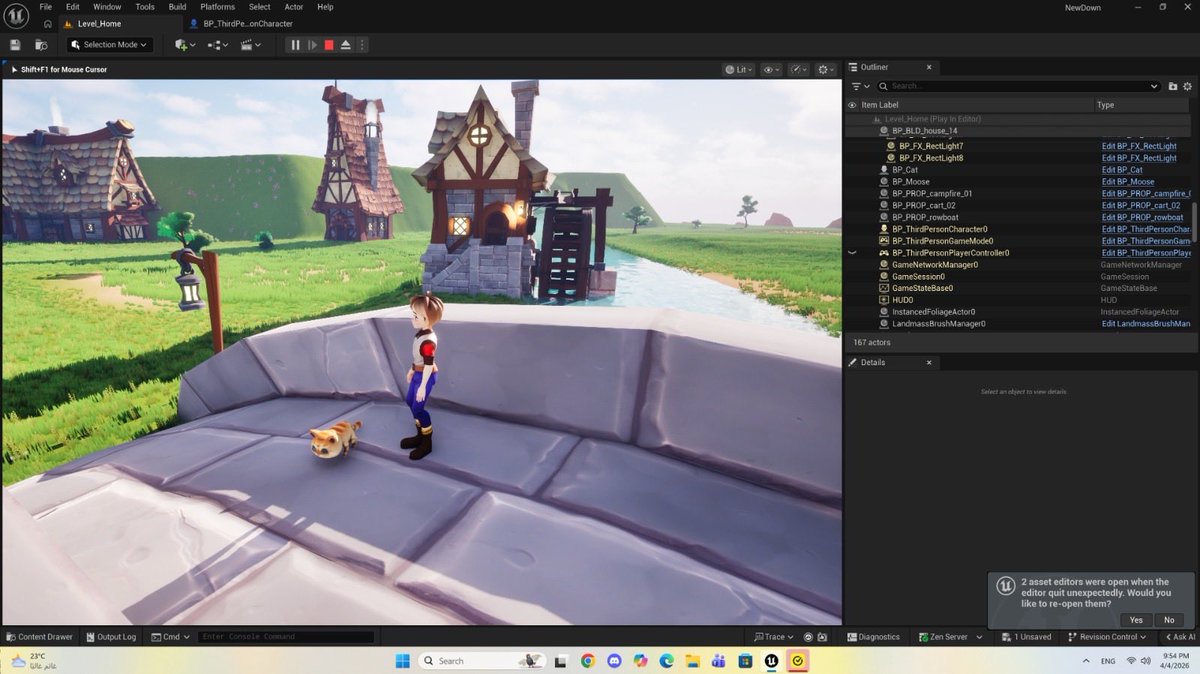Click the Outliner vertical scrollbar
Image resolution: width=1200 pixels, height=674 pixels.
pyautogui.click(x=1194, y=222)
